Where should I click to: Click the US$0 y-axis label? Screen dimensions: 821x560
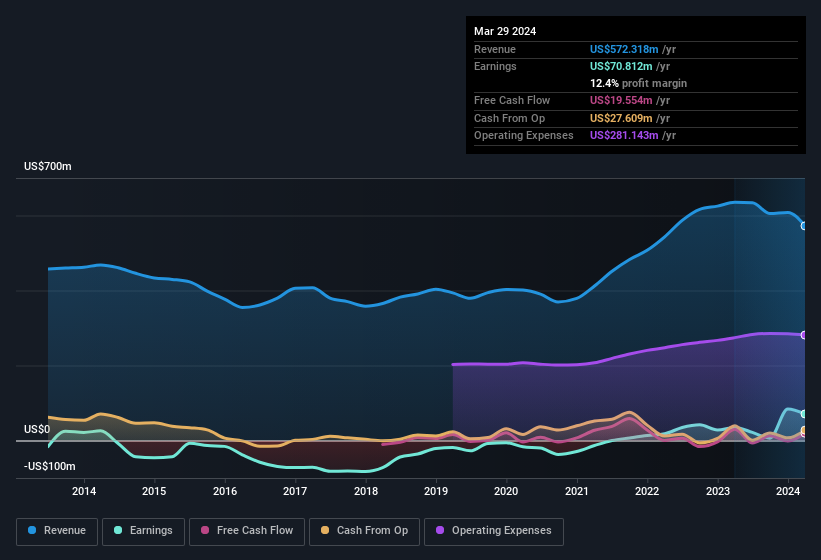click(x=37, y=430)
